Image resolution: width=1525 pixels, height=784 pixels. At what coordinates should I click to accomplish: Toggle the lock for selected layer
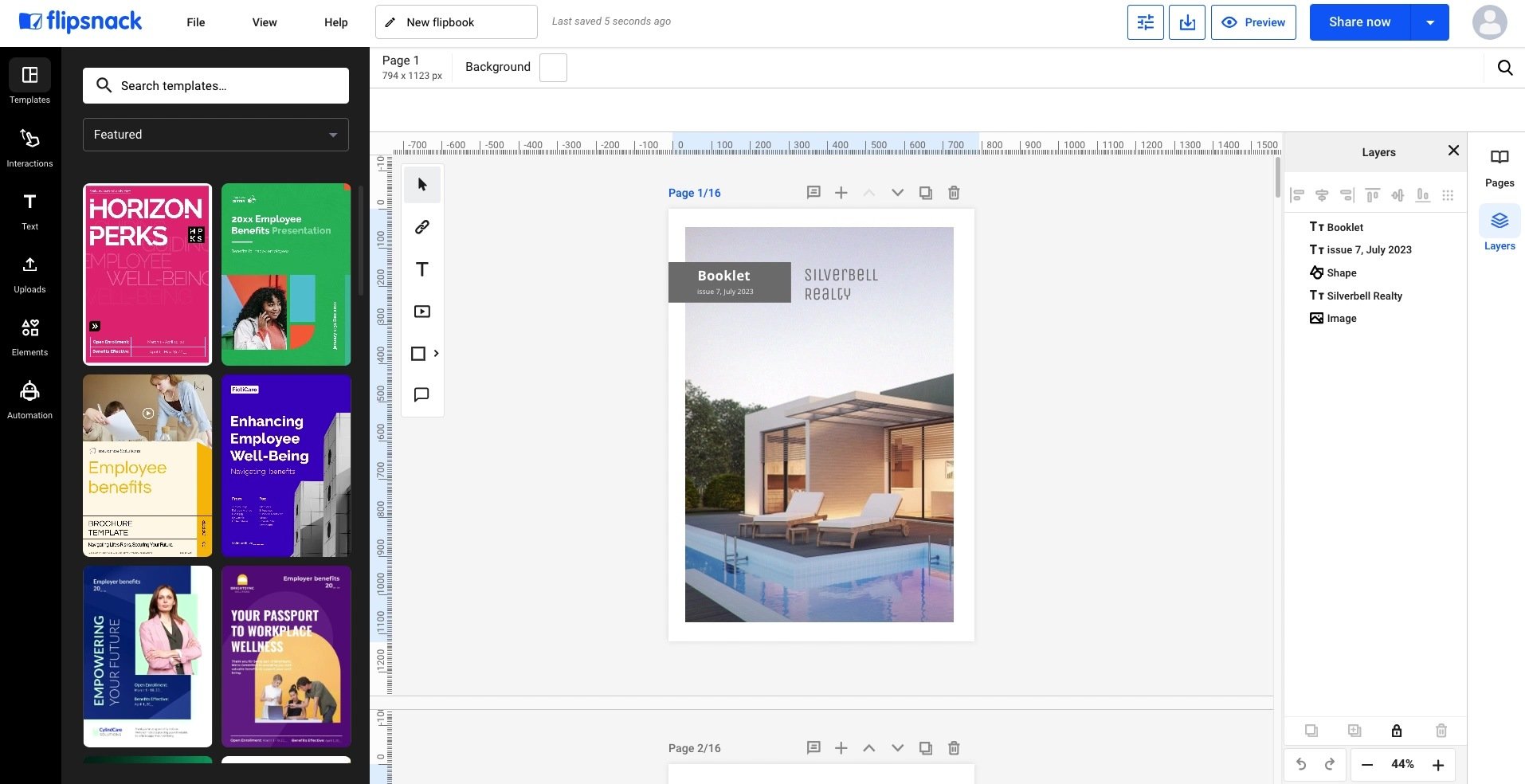[1396, 731]
